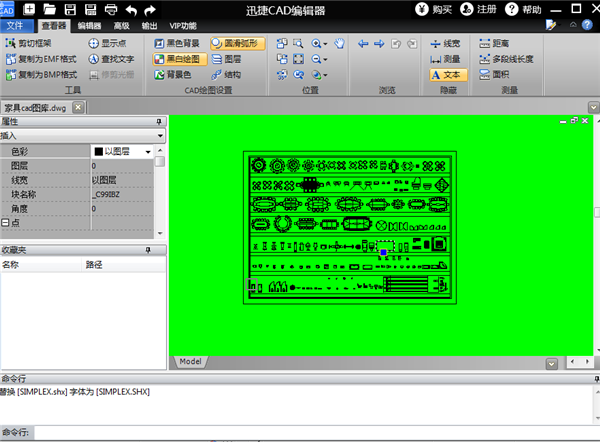600x442 pixels.
Task: Click the 名称 column header
Action: (41, 264)
